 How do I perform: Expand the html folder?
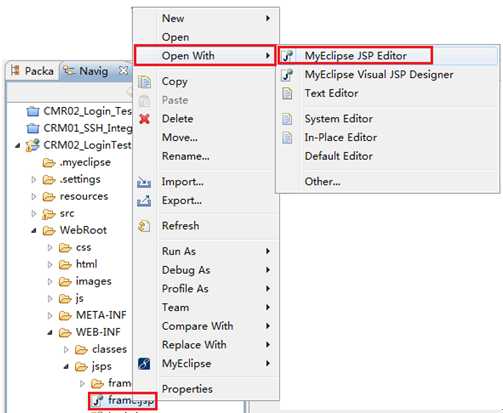[x=50, y=265]
